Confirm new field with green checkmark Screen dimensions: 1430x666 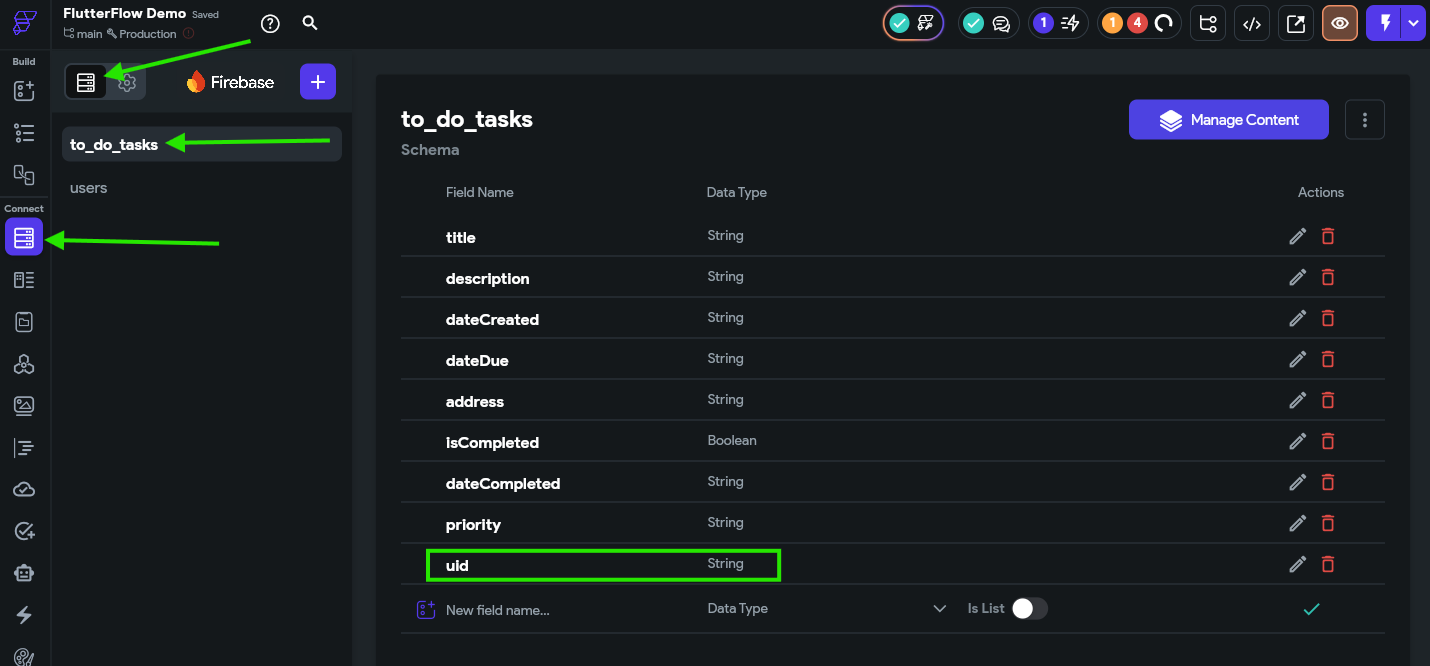coord(1312,608)
